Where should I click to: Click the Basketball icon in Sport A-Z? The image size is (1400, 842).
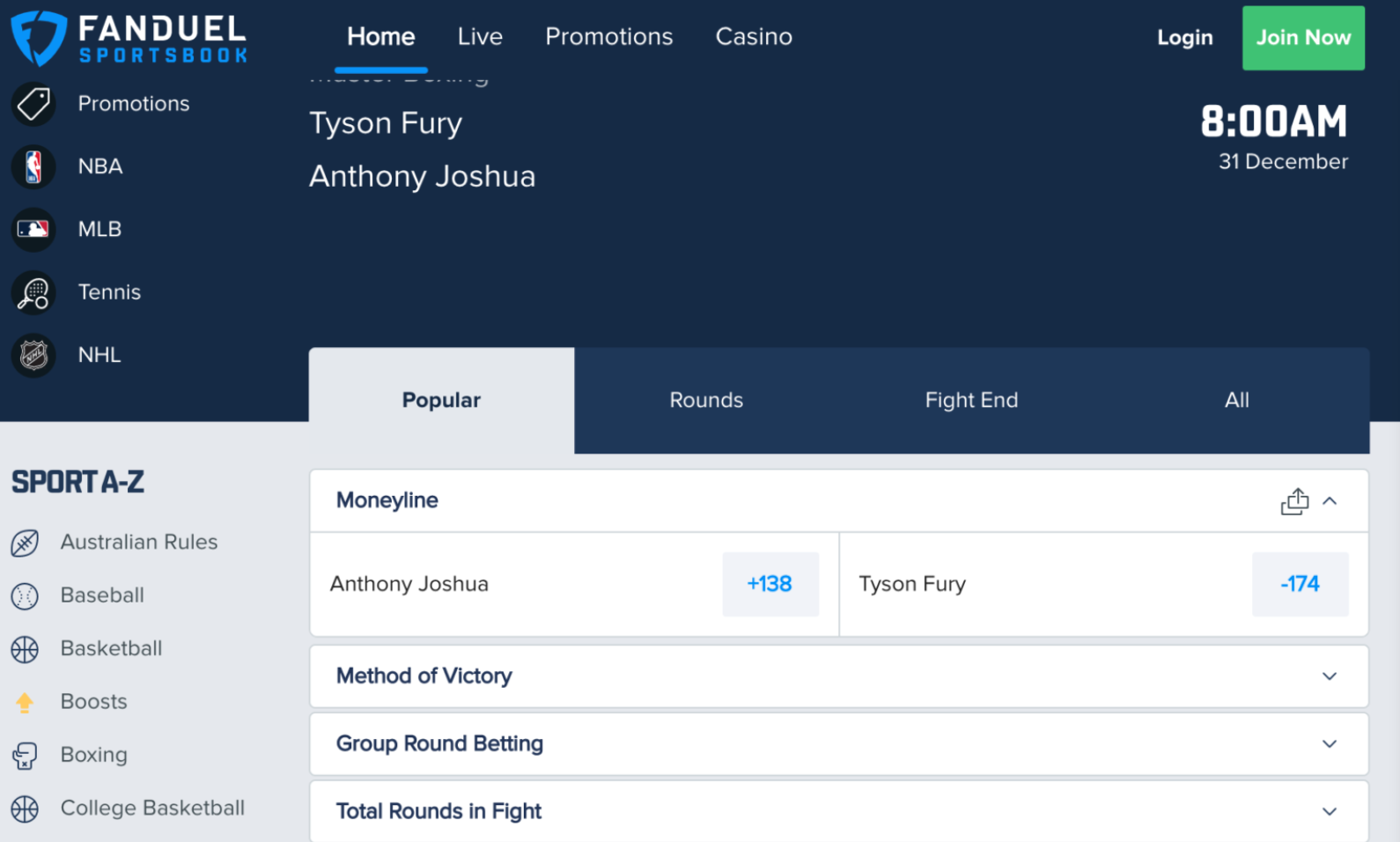[x=25, y=650]
